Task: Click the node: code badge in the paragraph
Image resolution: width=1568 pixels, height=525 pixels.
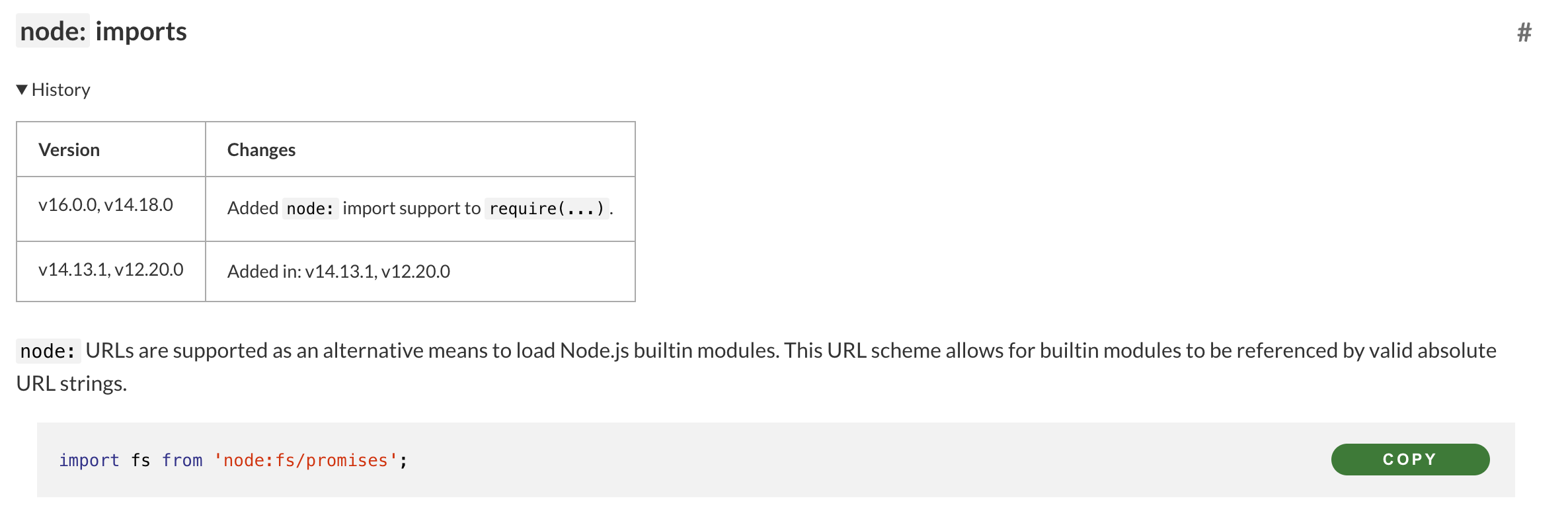Action: pos(47,350)
